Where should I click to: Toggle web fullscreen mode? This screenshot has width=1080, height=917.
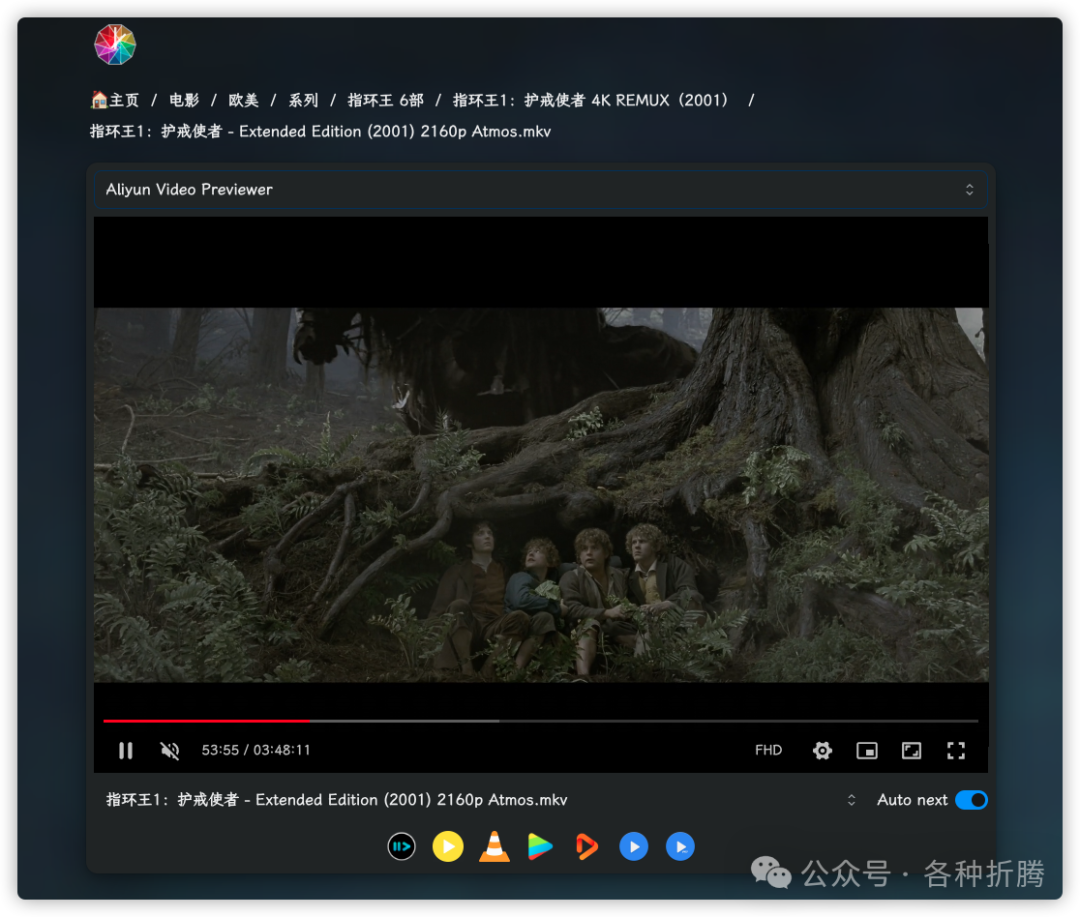911,750
